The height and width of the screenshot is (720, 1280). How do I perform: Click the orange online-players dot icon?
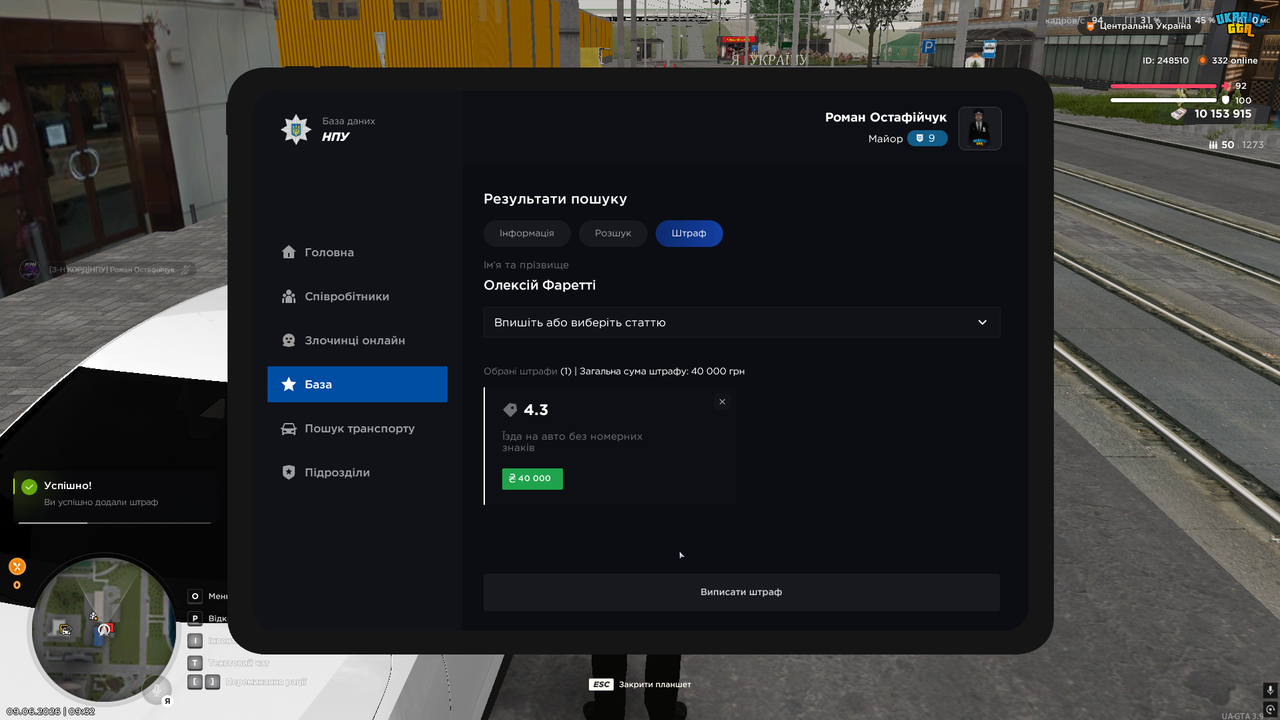[x=1203, y=60]
